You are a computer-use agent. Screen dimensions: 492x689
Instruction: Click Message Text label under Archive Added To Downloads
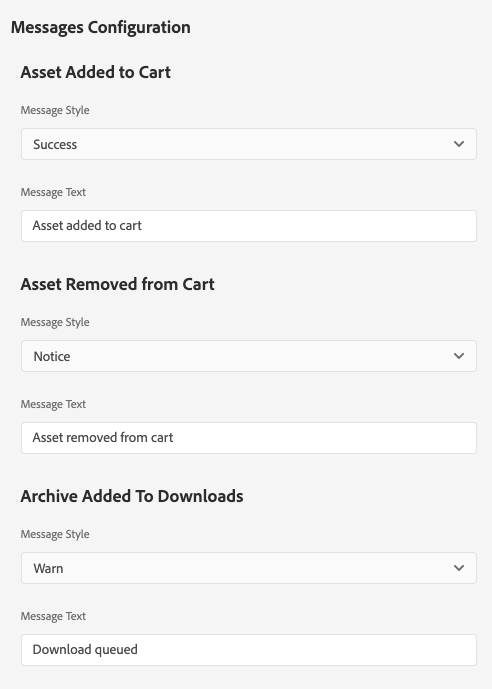53,616
